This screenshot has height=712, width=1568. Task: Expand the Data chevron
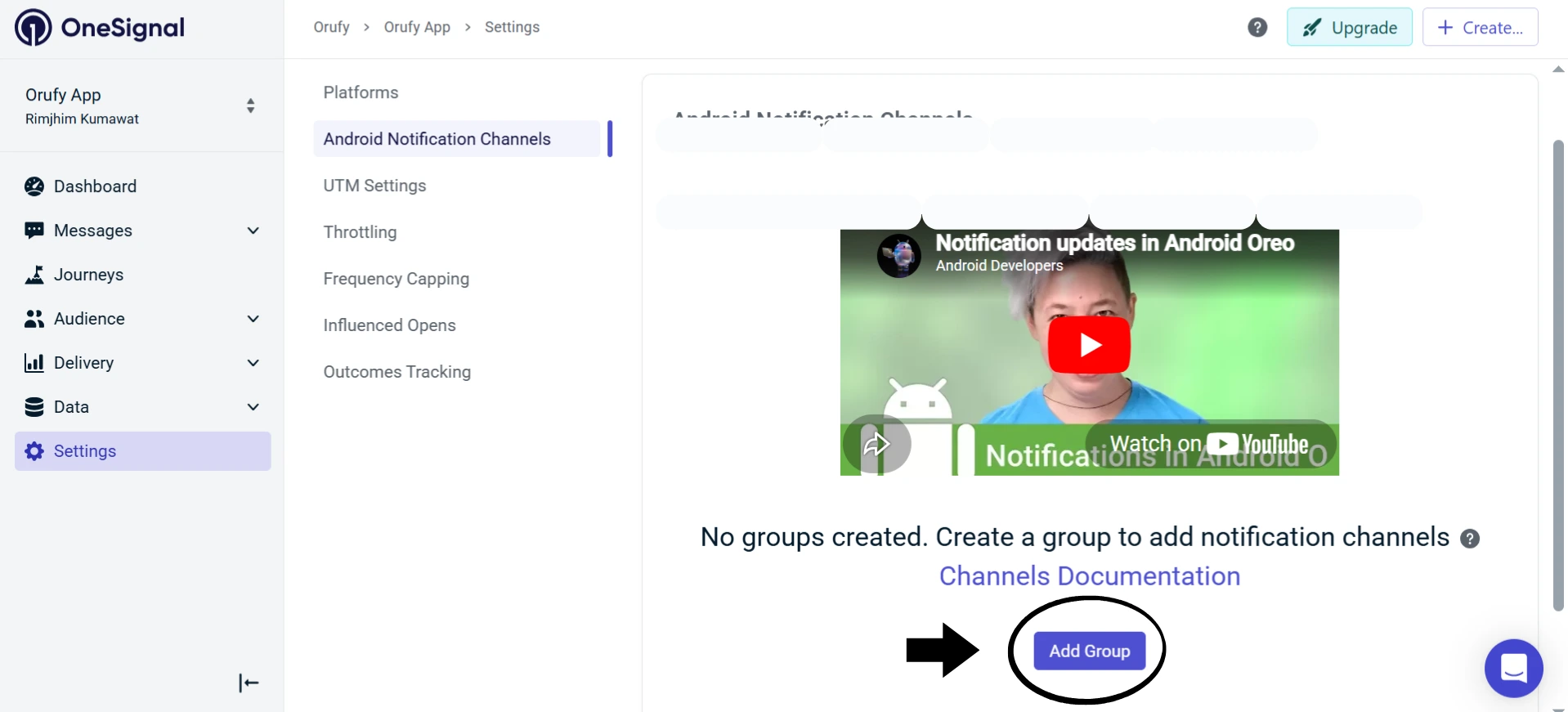click(x=253, y=407)
